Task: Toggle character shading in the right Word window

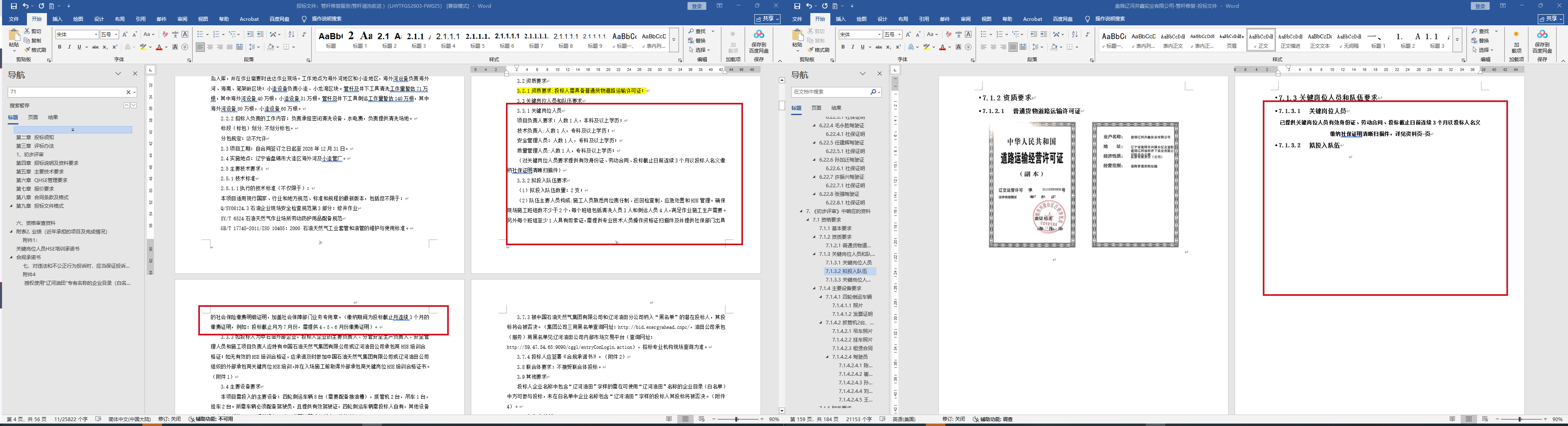Action: point(959,47)
